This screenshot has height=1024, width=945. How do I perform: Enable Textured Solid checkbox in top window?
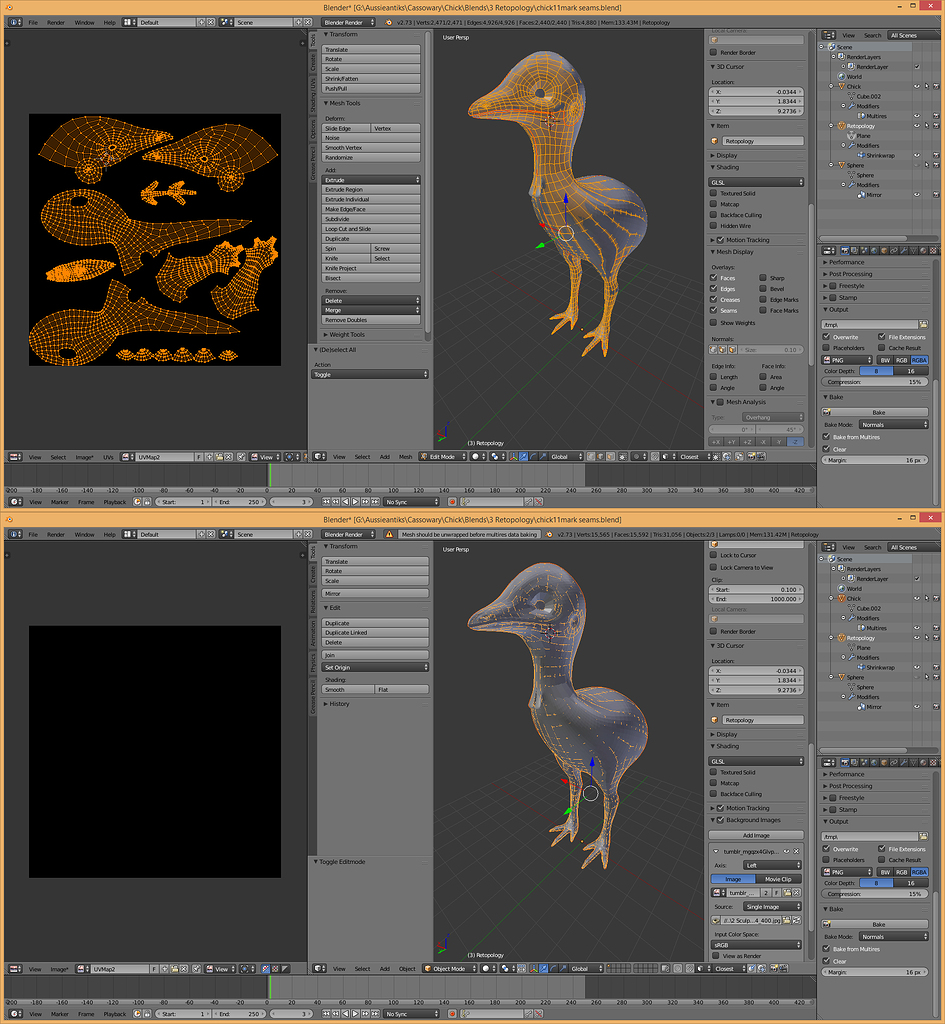[714, 193]
